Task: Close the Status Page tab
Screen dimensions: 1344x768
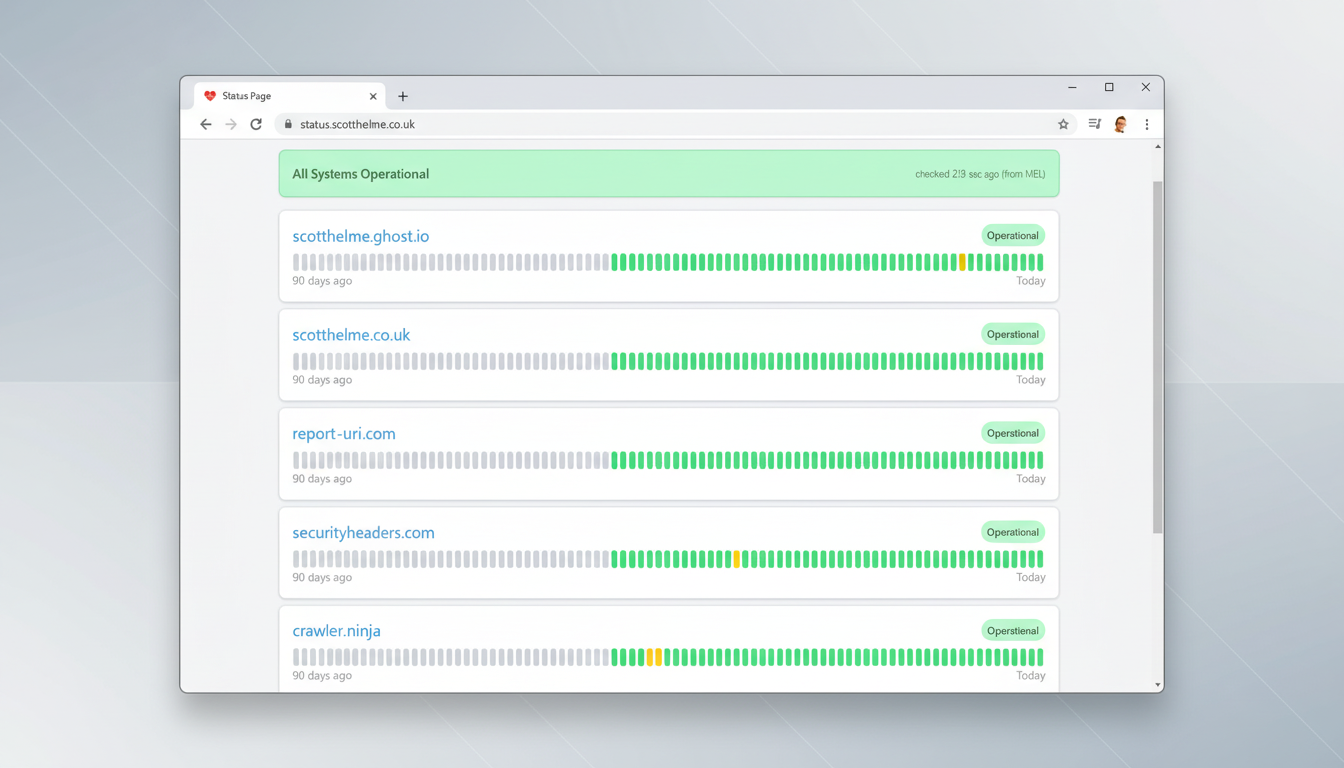Action: pyautogui.click(x=373, y=97)
